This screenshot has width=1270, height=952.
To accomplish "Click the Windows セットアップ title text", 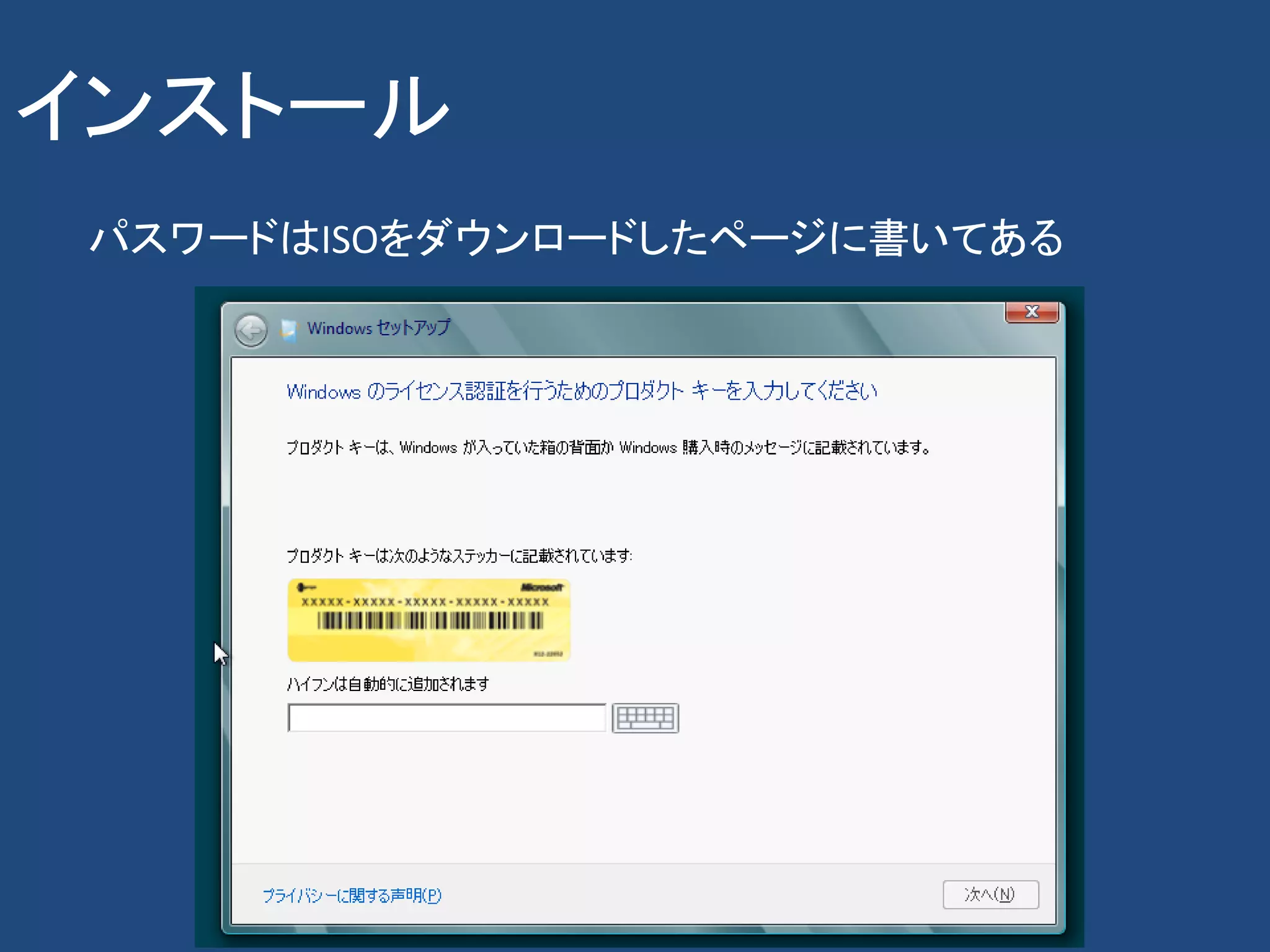I will coord(379,328).
